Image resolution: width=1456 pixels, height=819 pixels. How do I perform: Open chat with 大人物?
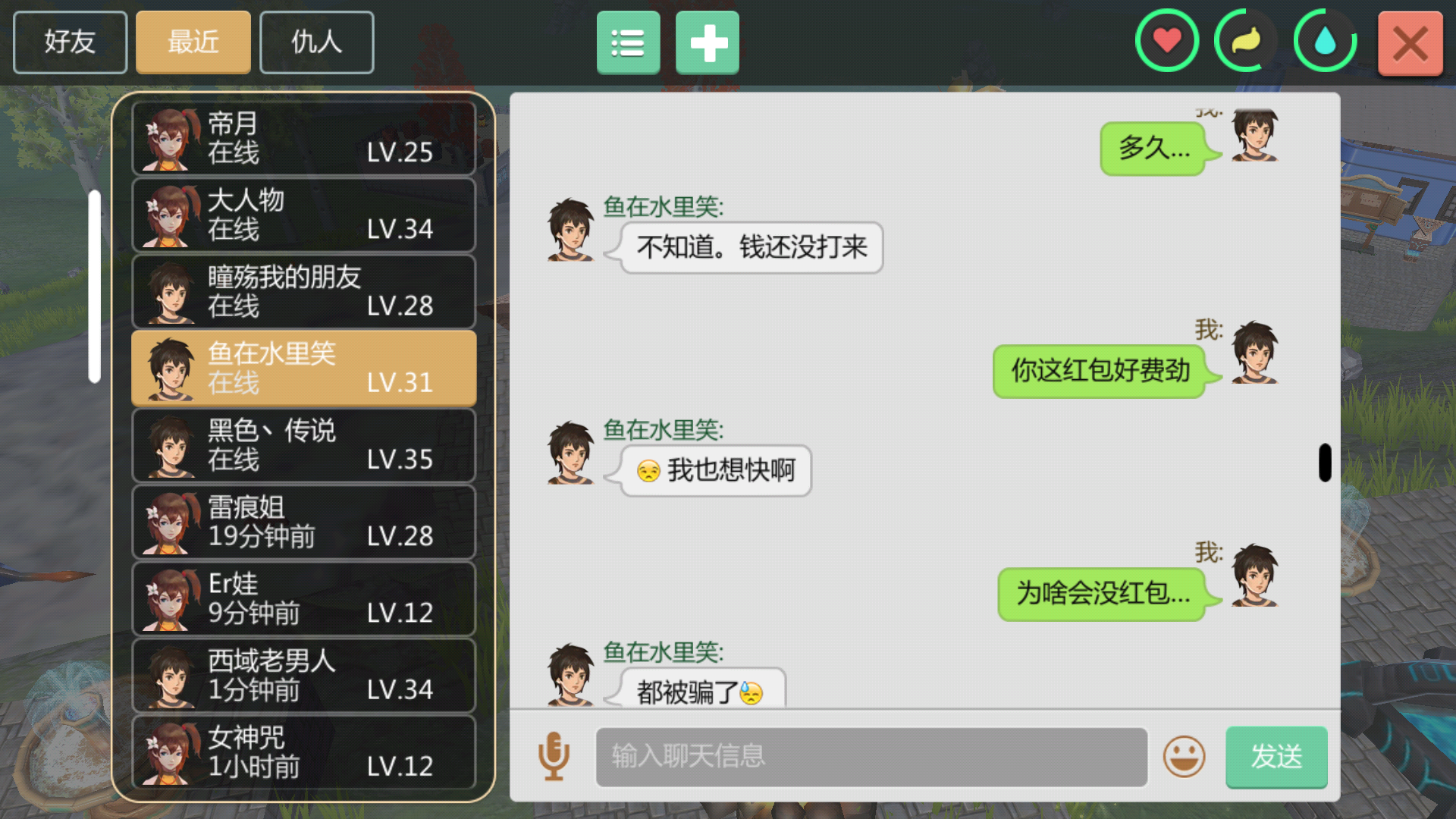click(x=303, y=215)
